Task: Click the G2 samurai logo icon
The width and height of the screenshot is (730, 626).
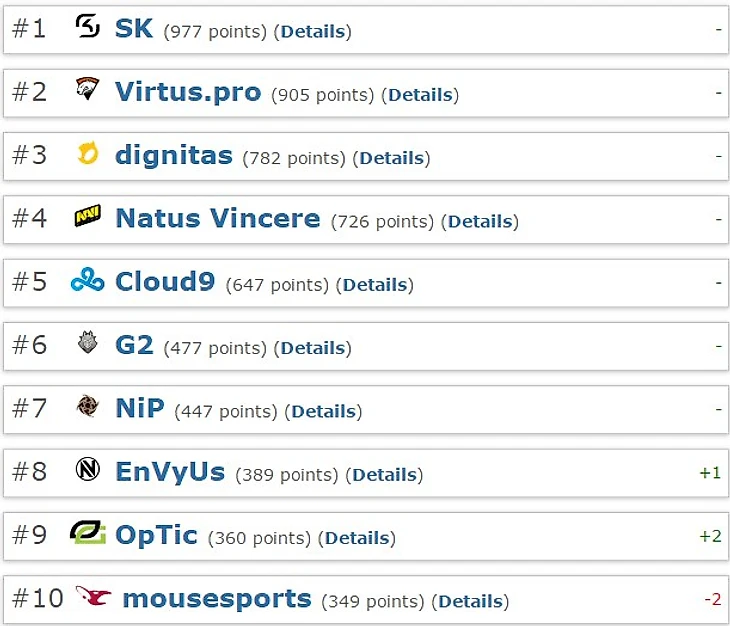Action: [x=88, y=344]
